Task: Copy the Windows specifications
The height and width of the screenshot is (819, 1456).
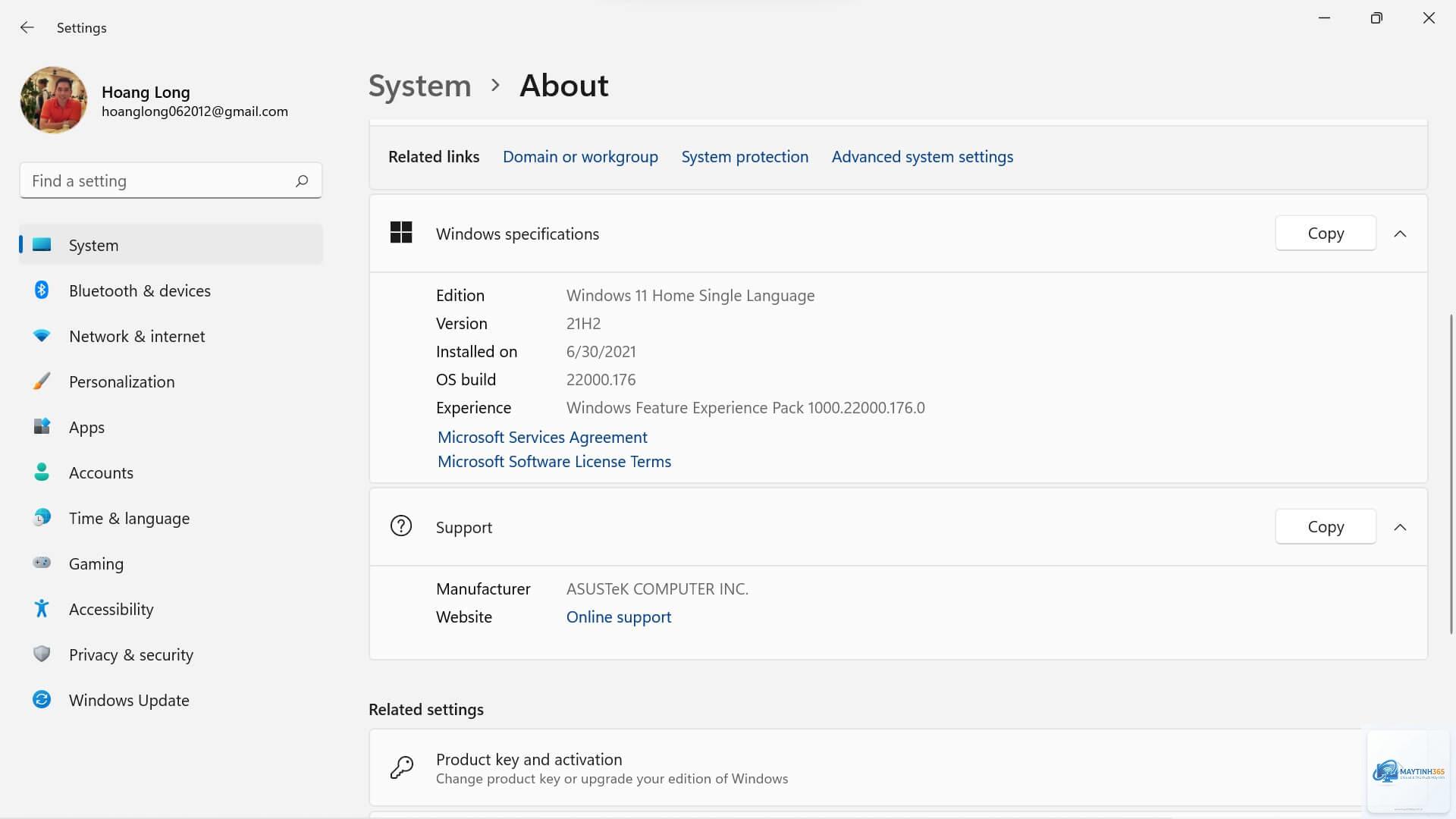Action: tap(1326, 234)
